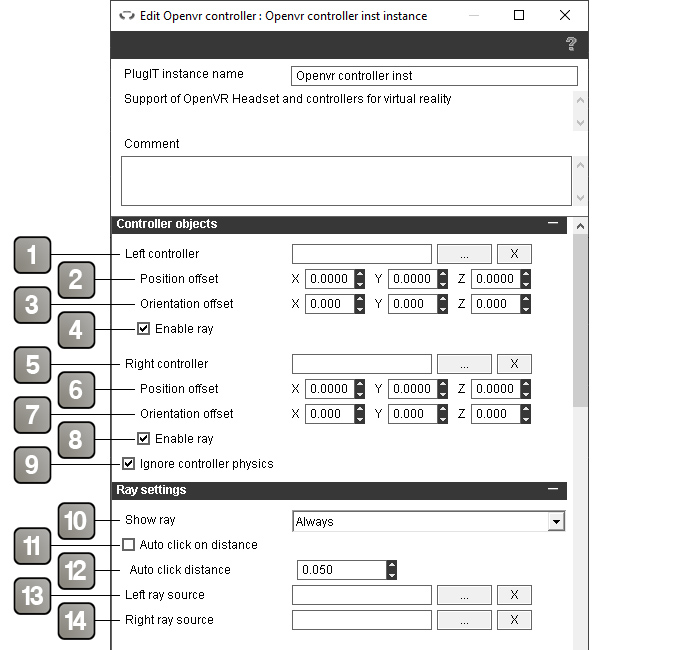Increase Left controller Position offset X

coord(360,274)
